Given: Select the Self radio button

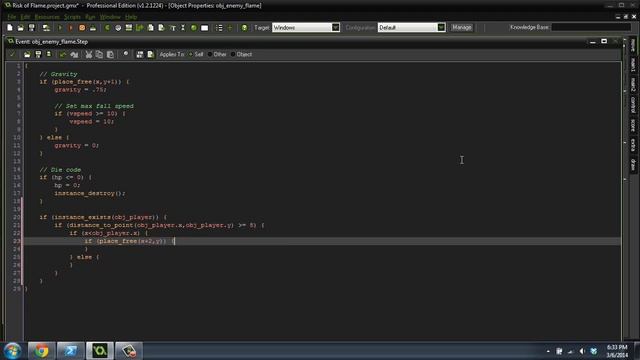Looking at the screenshot, I should point(191,54).
